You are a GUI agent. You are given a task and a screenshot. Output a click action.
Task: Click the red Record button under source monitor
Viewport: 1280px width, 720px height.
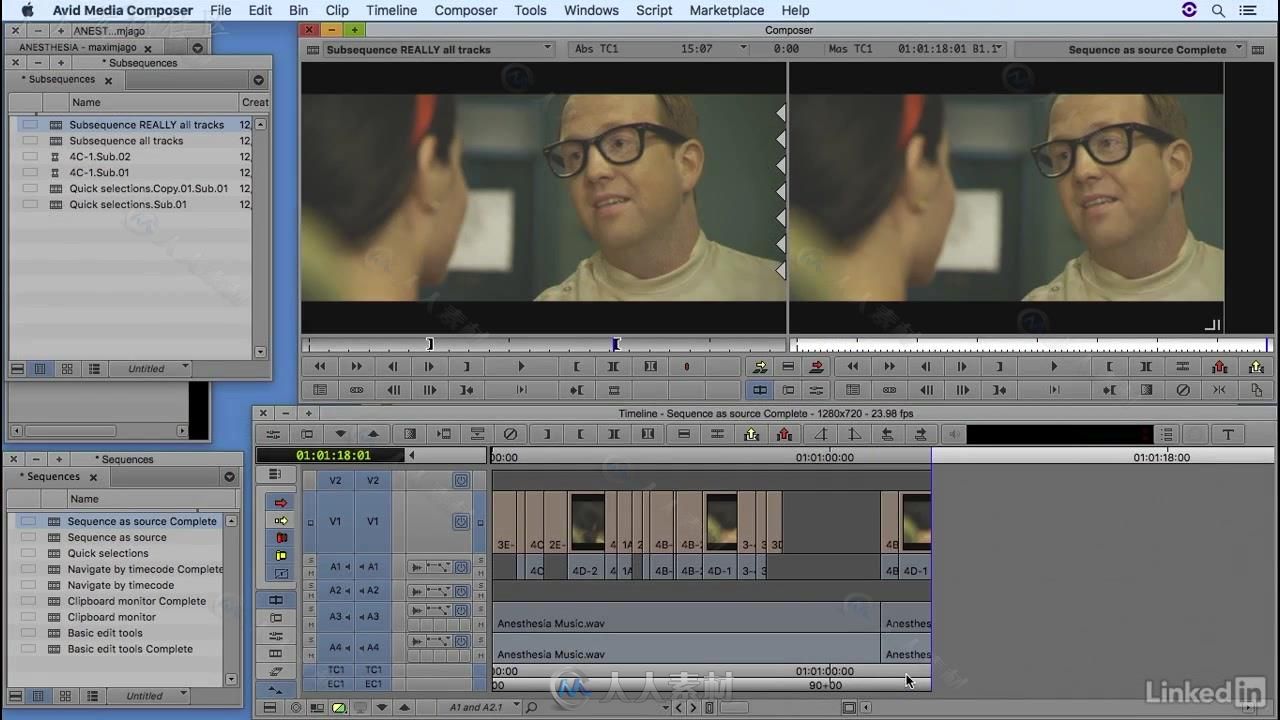coord(687,367)
